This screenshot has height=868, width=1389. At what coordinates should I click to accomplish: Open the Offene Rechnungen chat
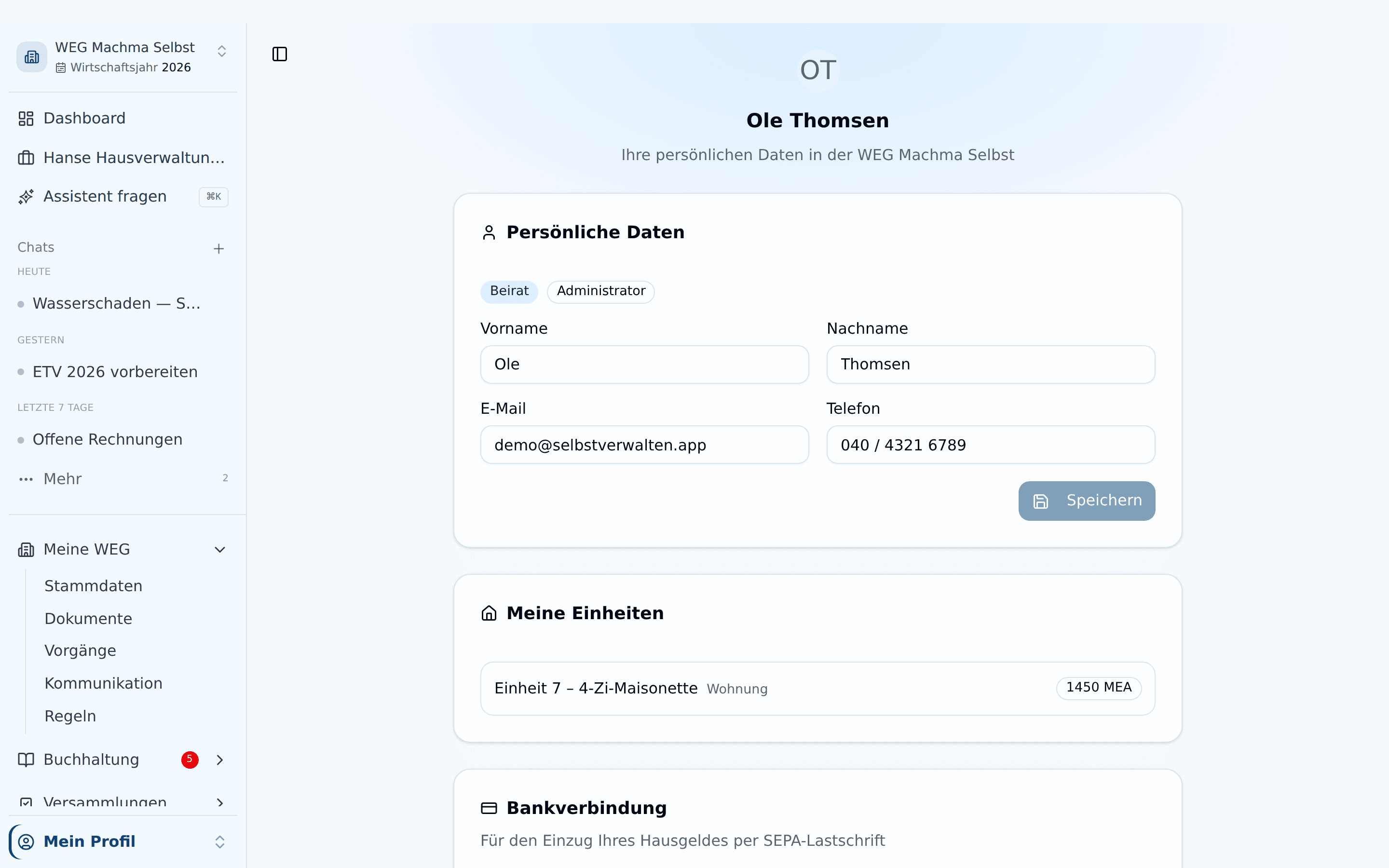[x=108, y=439]
